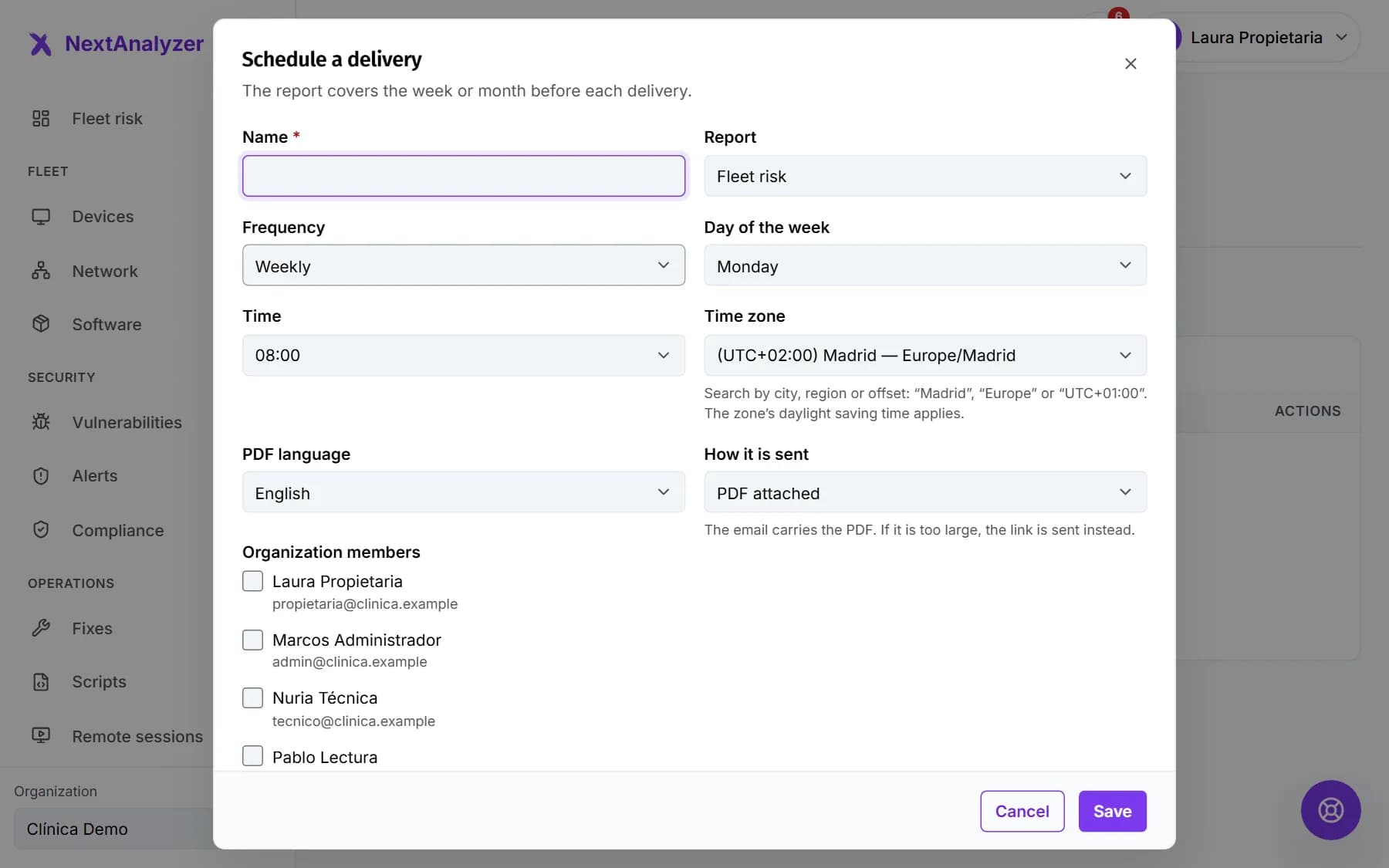Open the Time zone Madrid dropdown
The width and height of the screenshot is (1389, 868).
[x=925, y=355]
